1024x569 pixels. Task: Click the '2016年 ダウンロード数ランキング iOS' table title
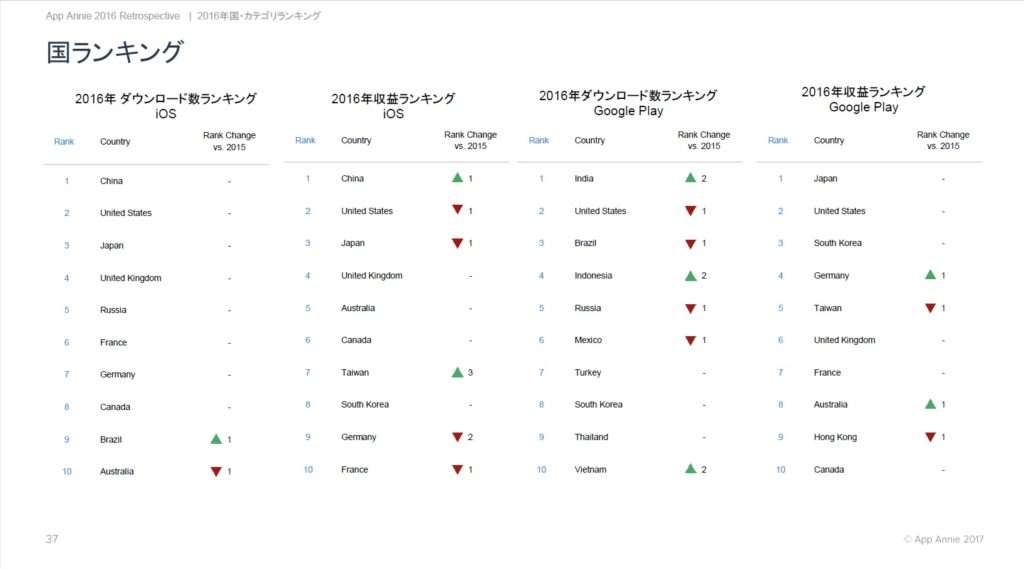pos(166,106)
